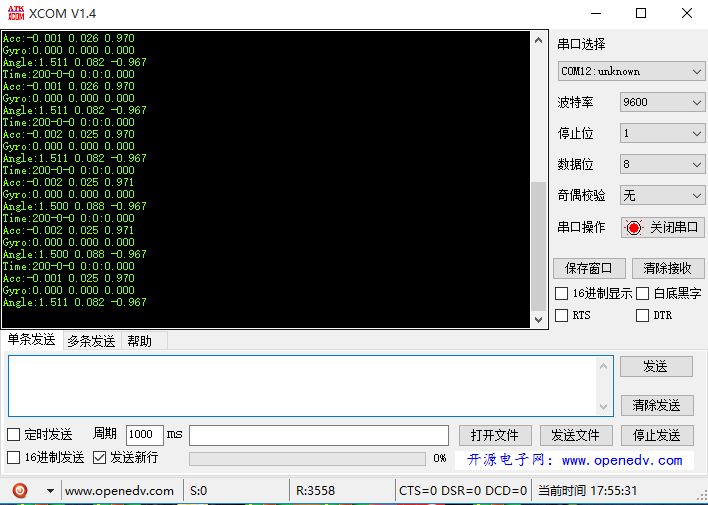Enable the 16进制发送 checkbox

point(14,458)
